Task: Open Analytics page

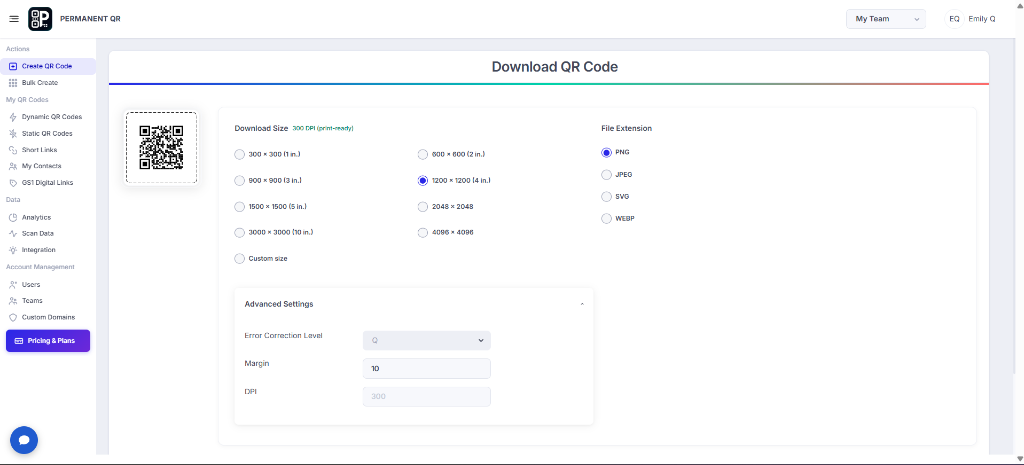Action: (x=36, y=217)
